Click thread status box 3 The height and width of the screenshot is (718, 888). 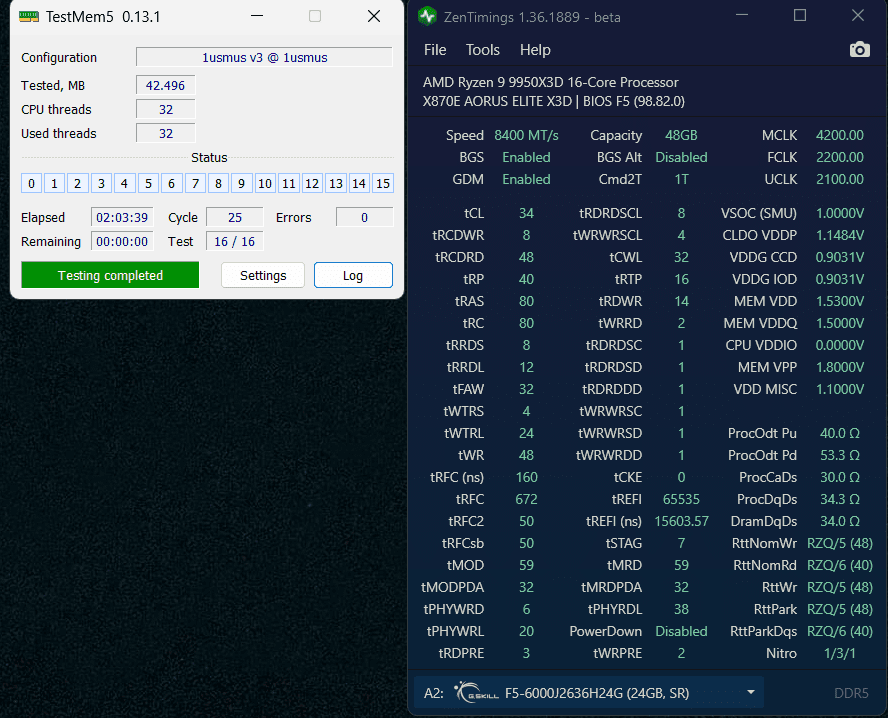(101, 183)
